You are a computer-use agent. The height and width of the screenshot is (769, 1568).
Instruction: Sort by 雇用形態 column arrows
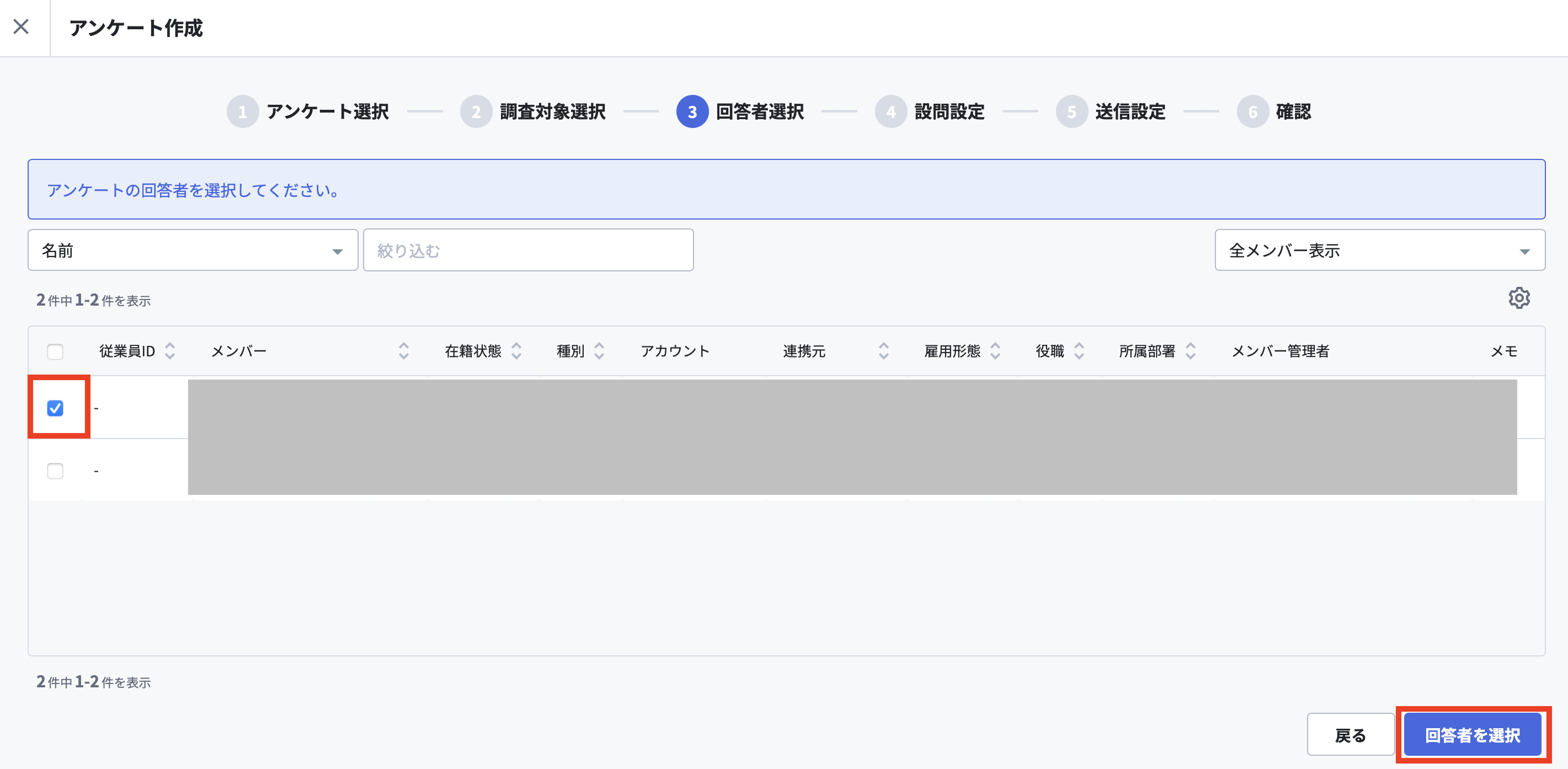pos(995,351)
